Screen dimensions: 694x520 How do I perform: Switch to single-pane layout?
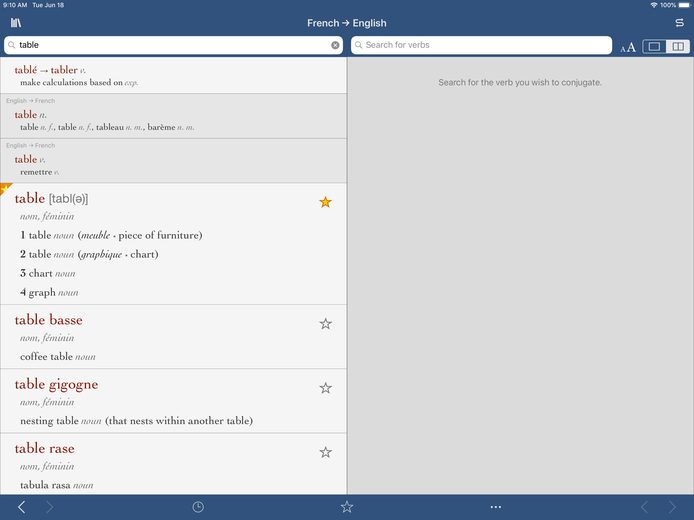pos(654,46)
